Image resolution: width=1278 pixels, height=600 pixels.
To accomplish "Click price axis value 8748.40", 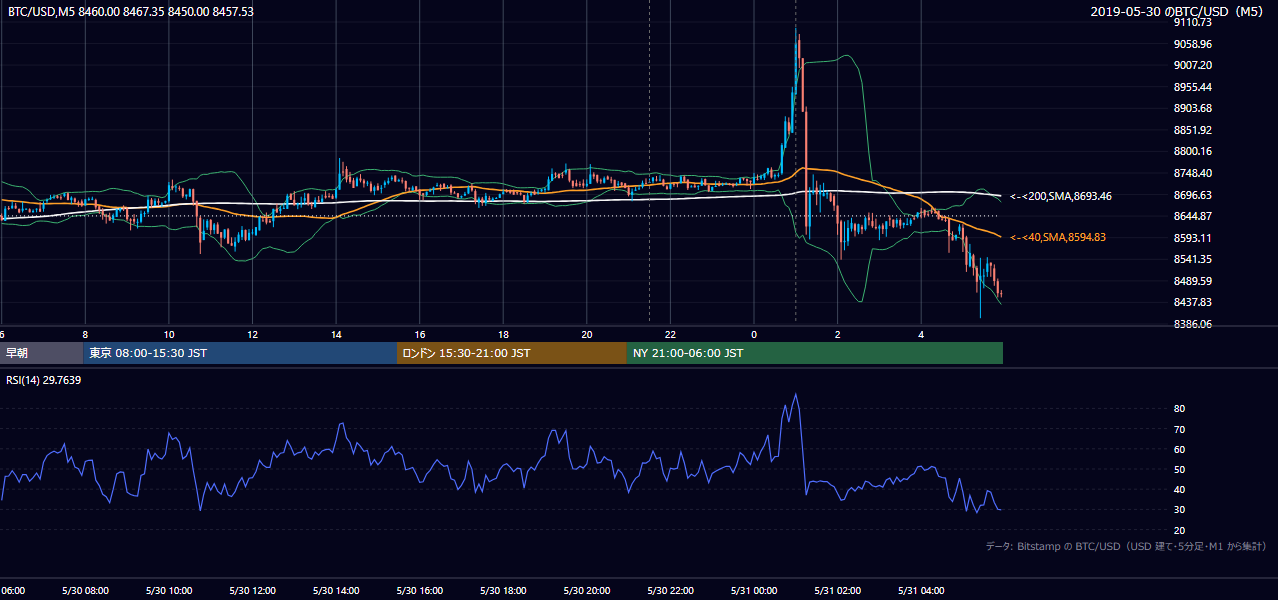I will [x=1192, y=173].
